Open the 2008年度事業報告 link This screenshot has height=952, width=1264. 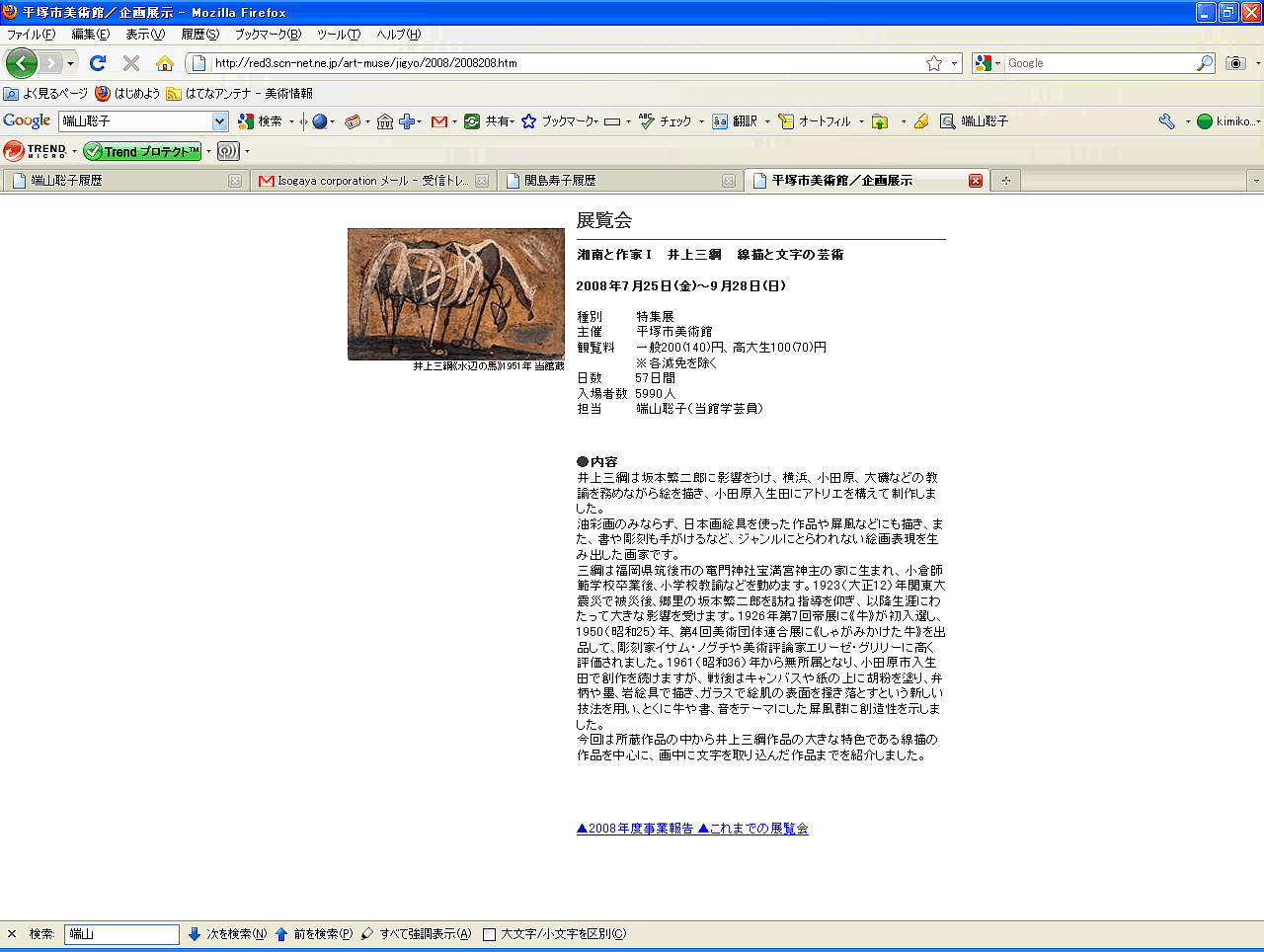point(635,829)
